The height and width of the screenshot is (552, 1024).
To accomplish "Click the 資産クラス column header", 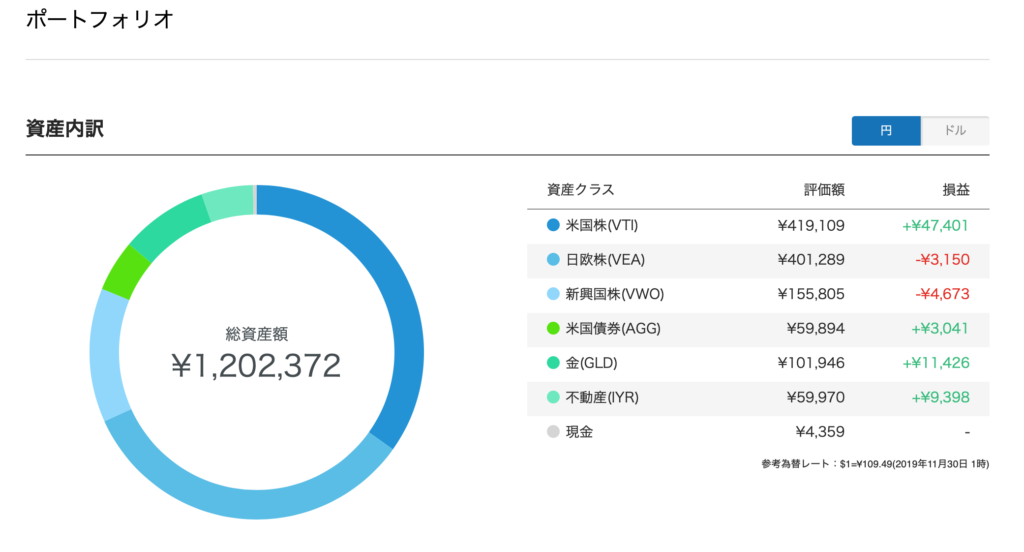I will point(581,190).
